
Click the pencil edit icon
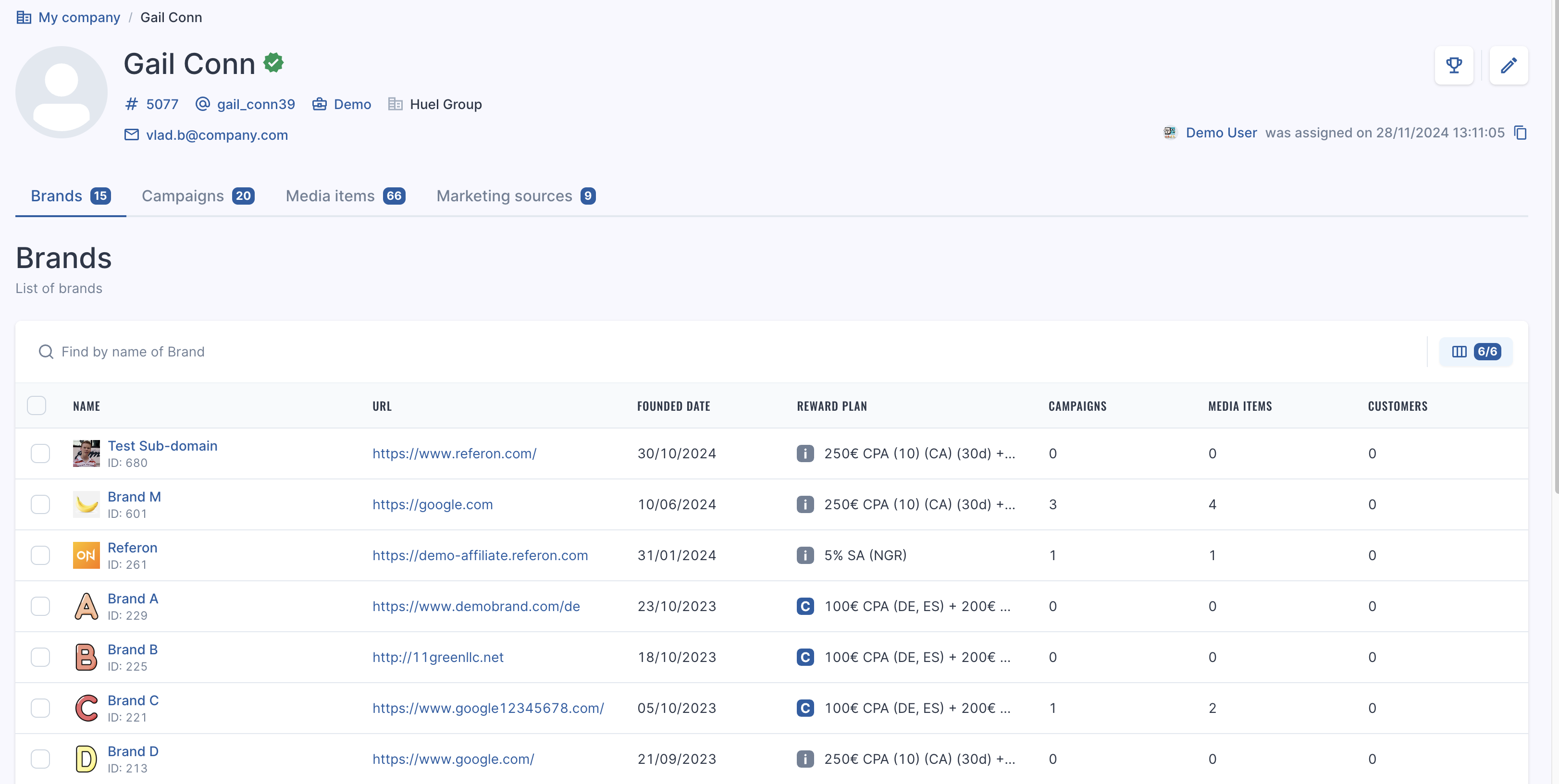(x=1508, y=65)
